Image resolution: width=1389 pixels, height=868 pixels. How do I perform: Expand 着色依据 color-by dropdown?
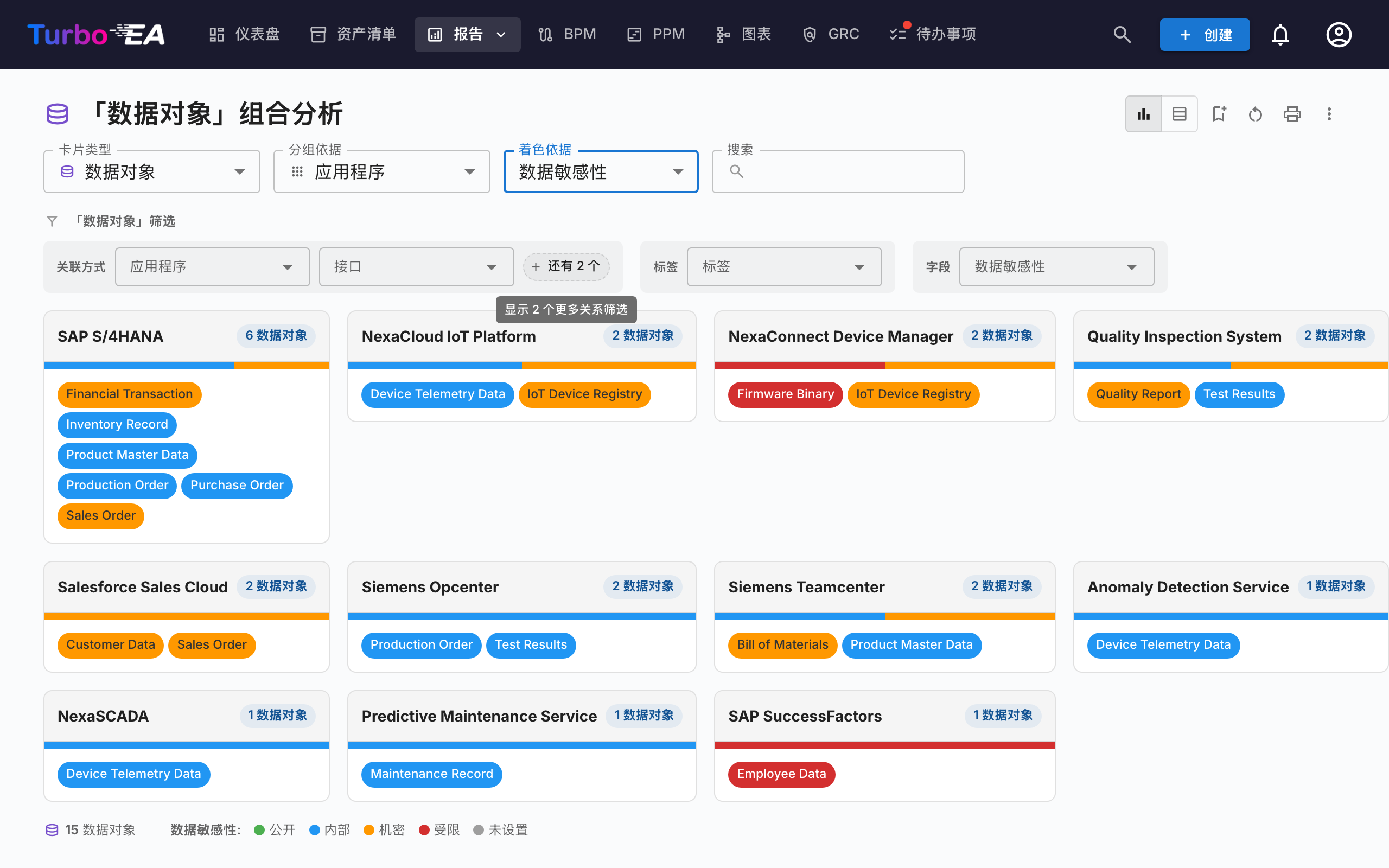pyautogui.click(x=601, y=171)
